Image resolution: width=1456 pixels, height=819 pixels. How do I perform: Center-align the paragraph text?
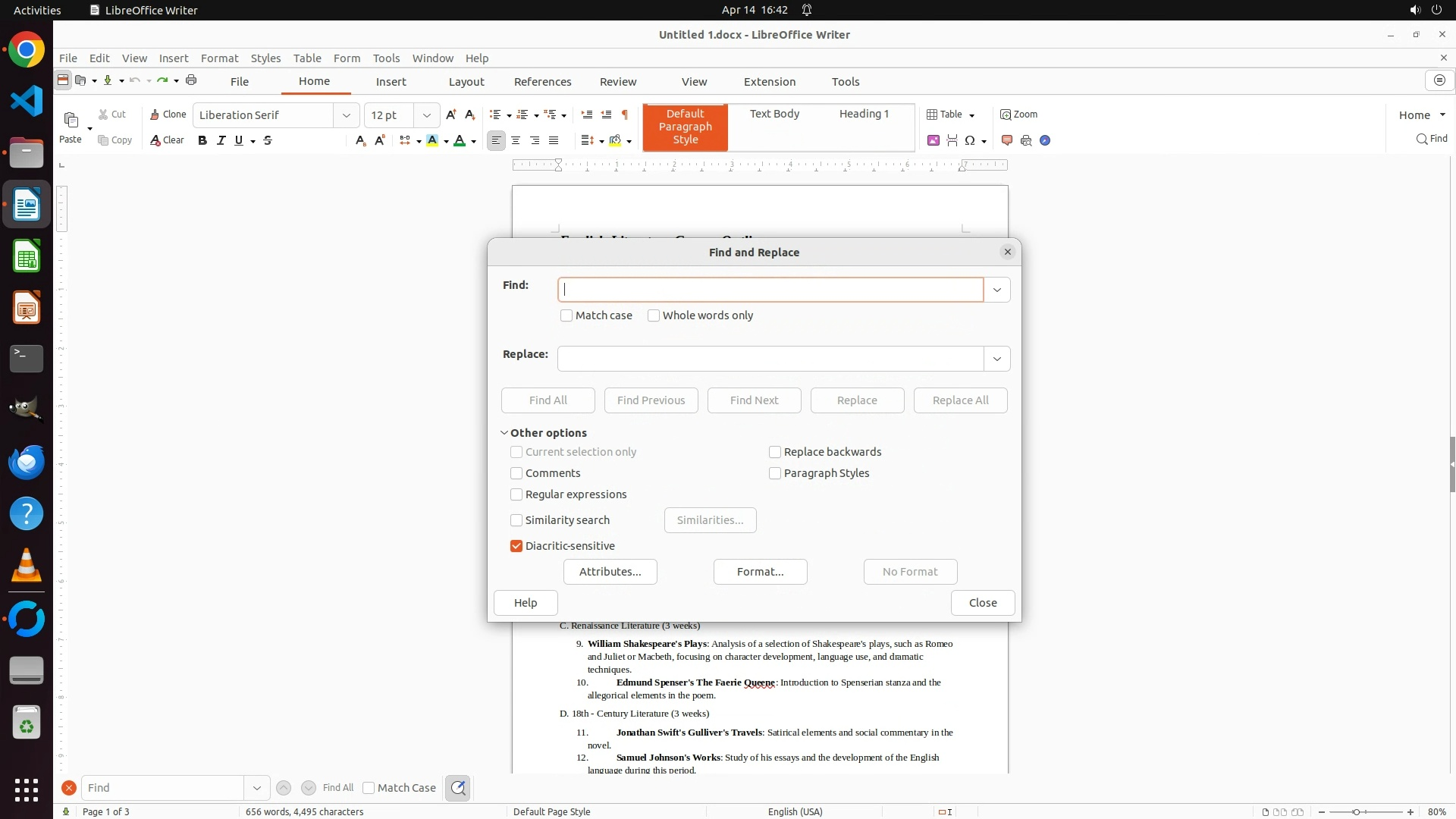click(516, 140)
